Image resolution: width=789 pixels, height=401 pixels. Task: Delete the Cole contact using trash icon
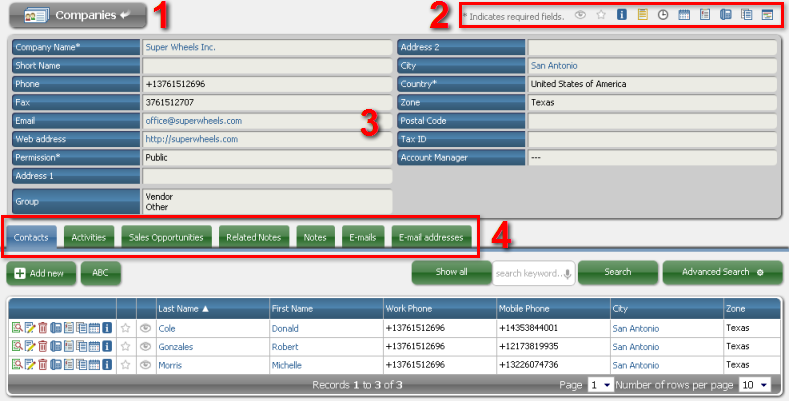point(42,327)
